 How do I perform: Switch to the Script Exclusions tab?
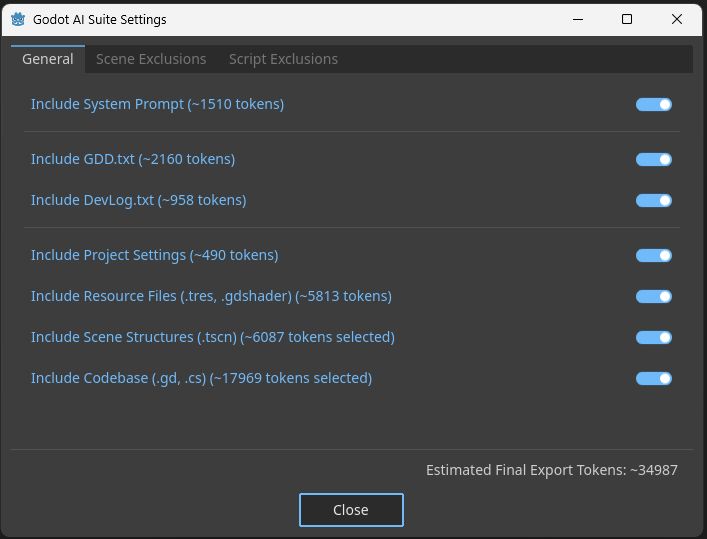283,59
